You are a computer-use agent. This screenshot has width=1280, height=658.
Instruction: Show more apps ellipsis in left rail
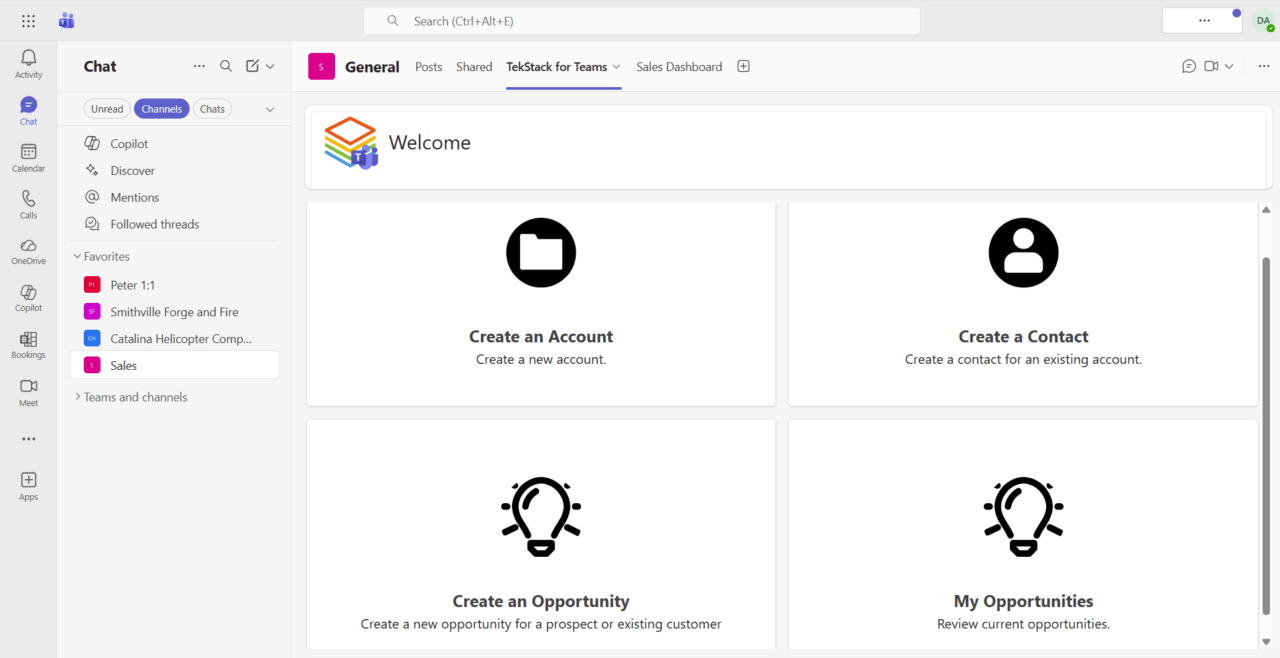(28, 439)
